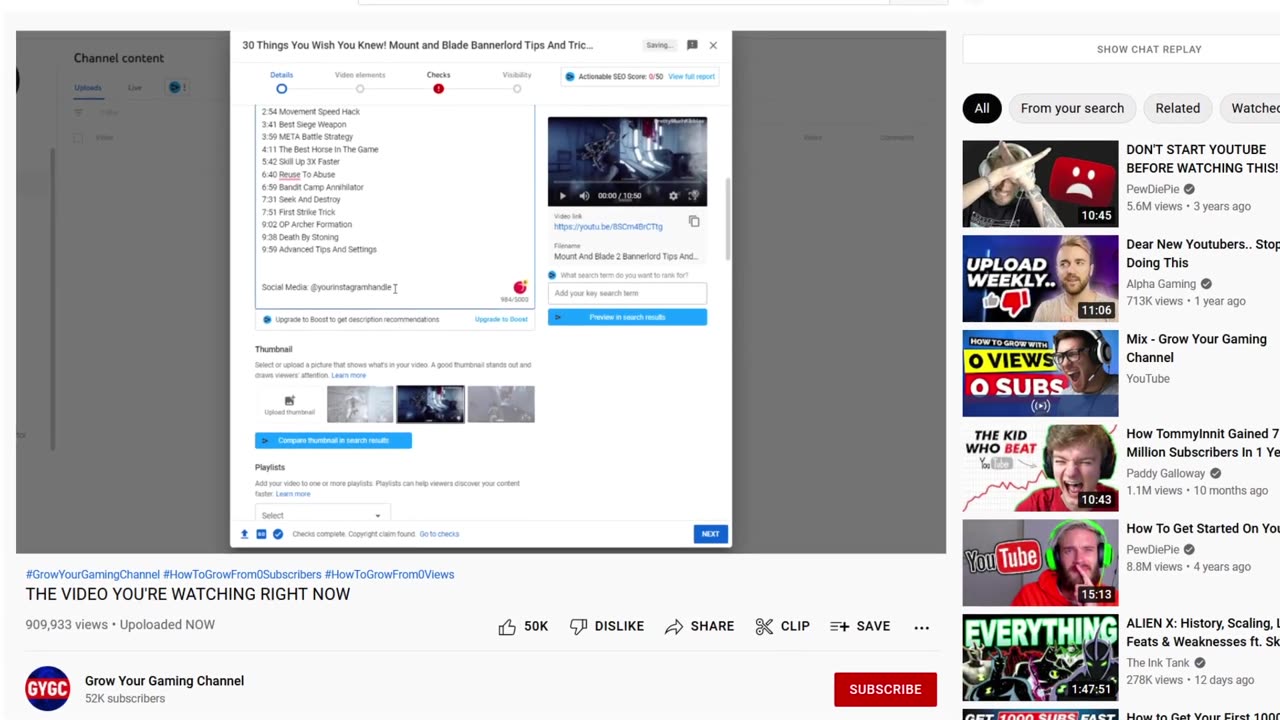Click SHOW CHAT REPLAY button

click(x=1149, y=49)
